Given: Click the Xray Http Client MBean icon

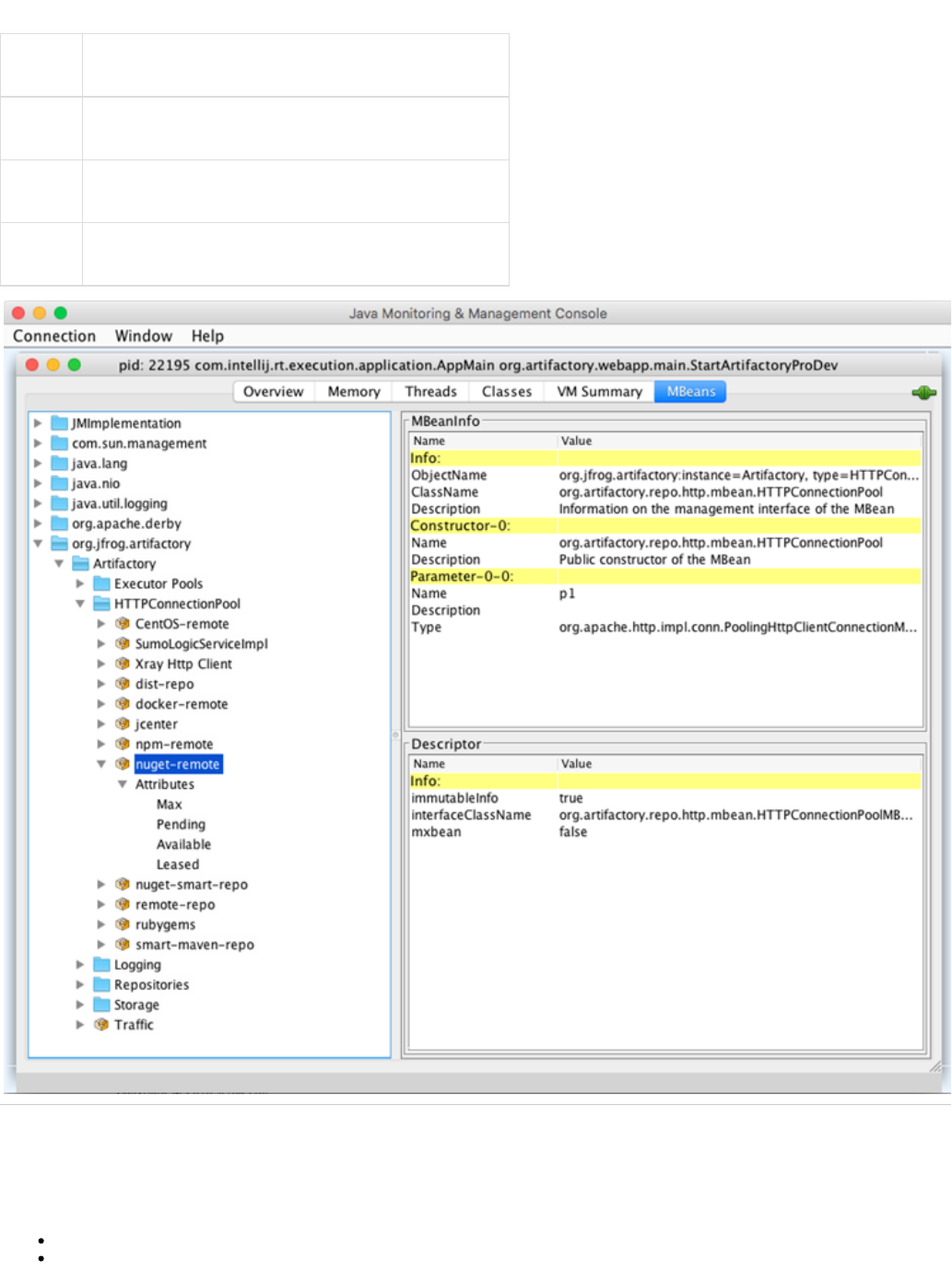Looking at the screenshot, I should 123,664.
